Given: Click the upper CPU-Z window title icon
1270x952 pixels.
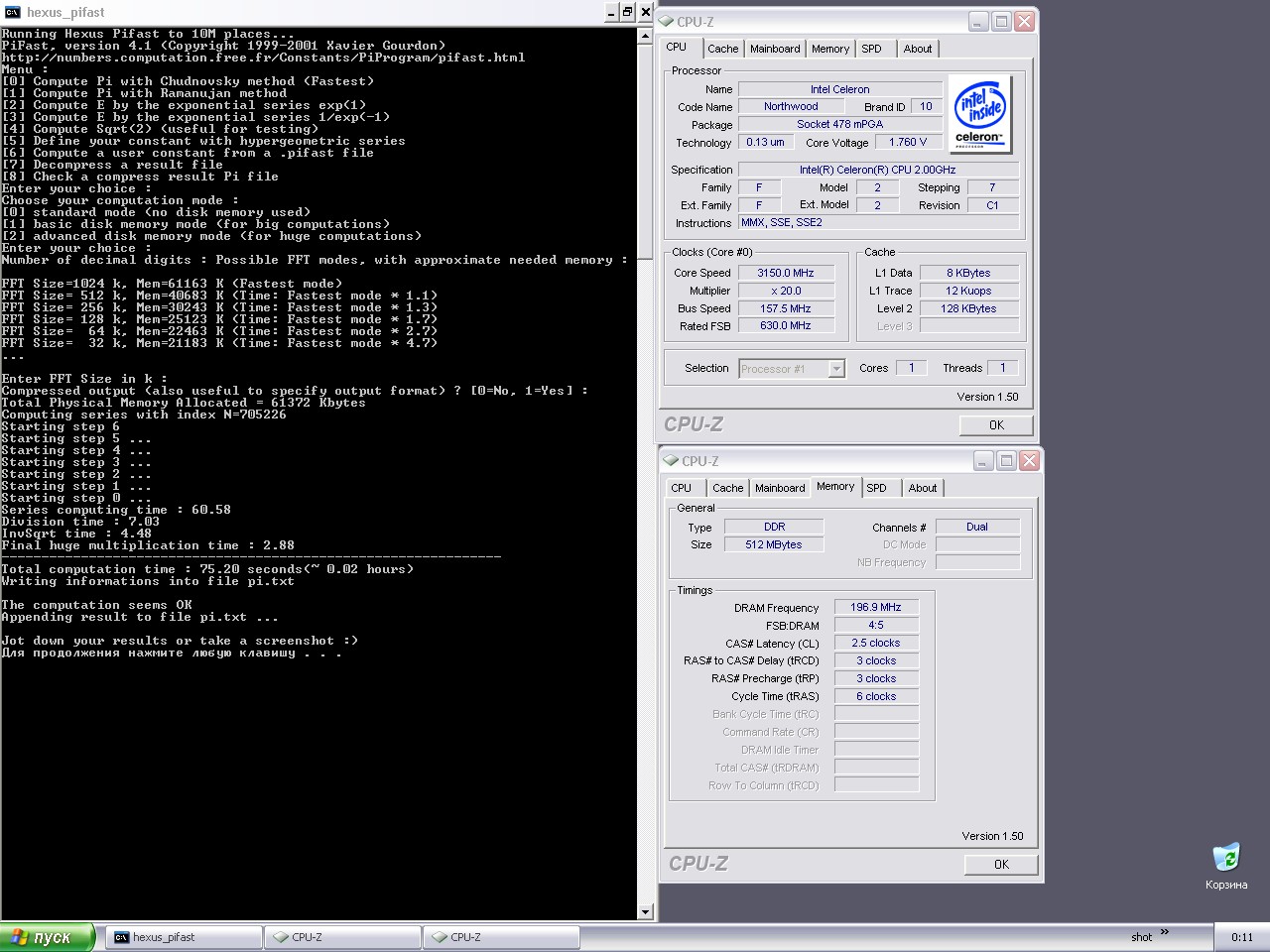Looking at the screenshot, I should tap(667, 21).
